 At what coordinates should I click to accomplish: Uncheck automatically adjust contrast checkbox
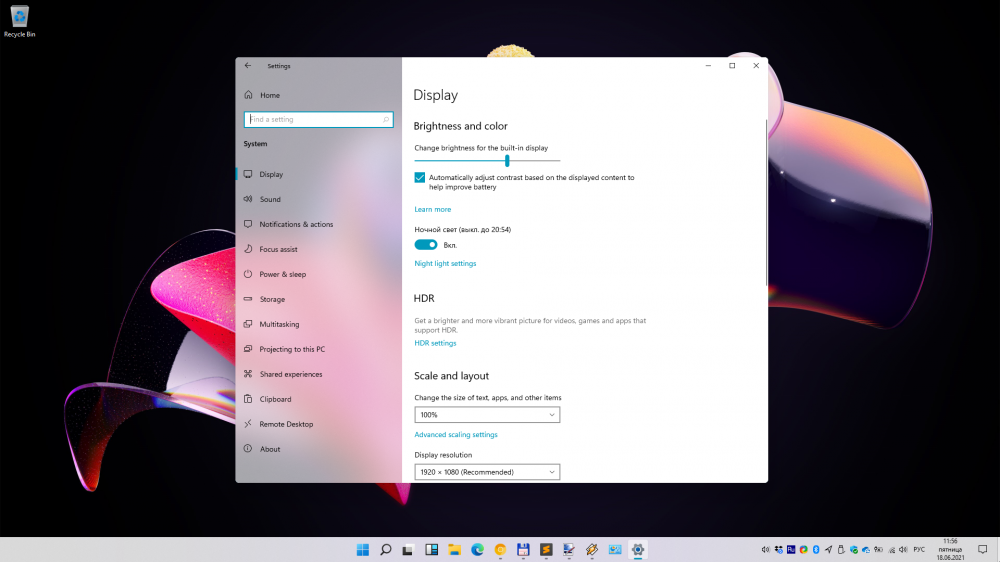(420, 177)
